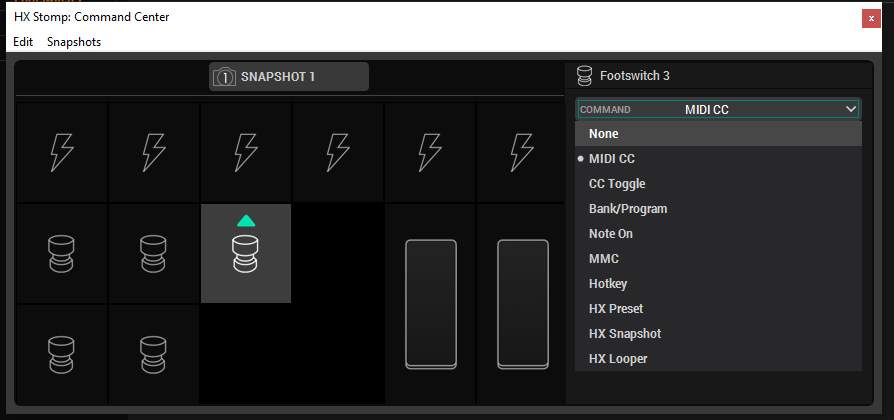Select the sixth Instant command lightning bolt
This screenshot has width=894, height=420.
click(x=522, y=152)
